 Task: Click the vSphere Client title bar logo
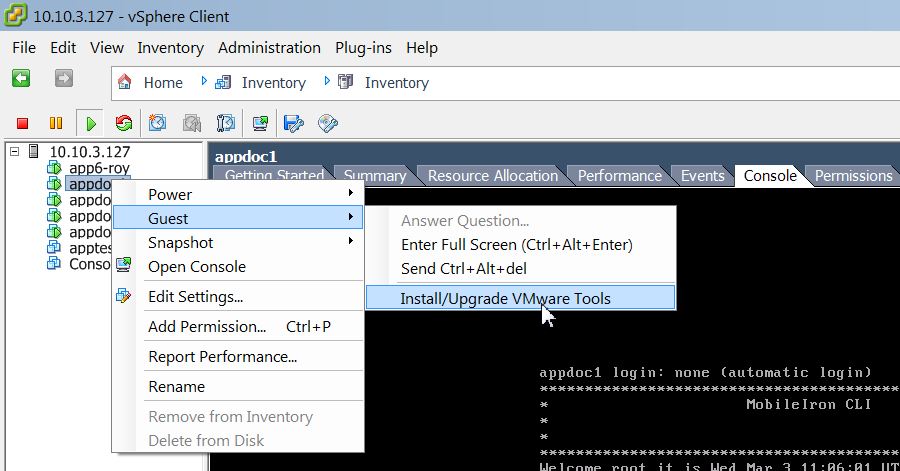15,14
